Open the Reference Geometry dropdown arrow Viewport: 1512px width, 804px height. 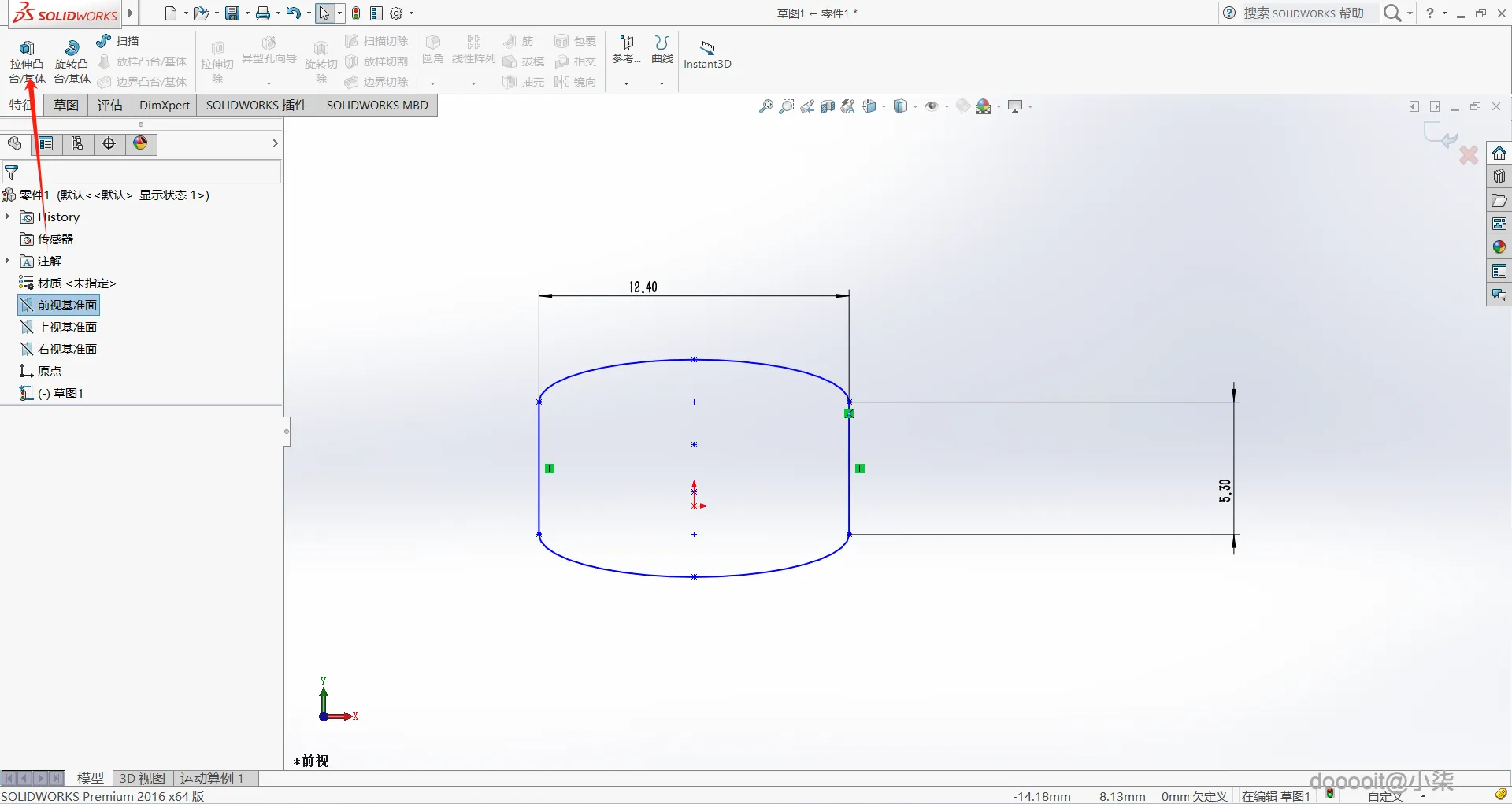627,83
